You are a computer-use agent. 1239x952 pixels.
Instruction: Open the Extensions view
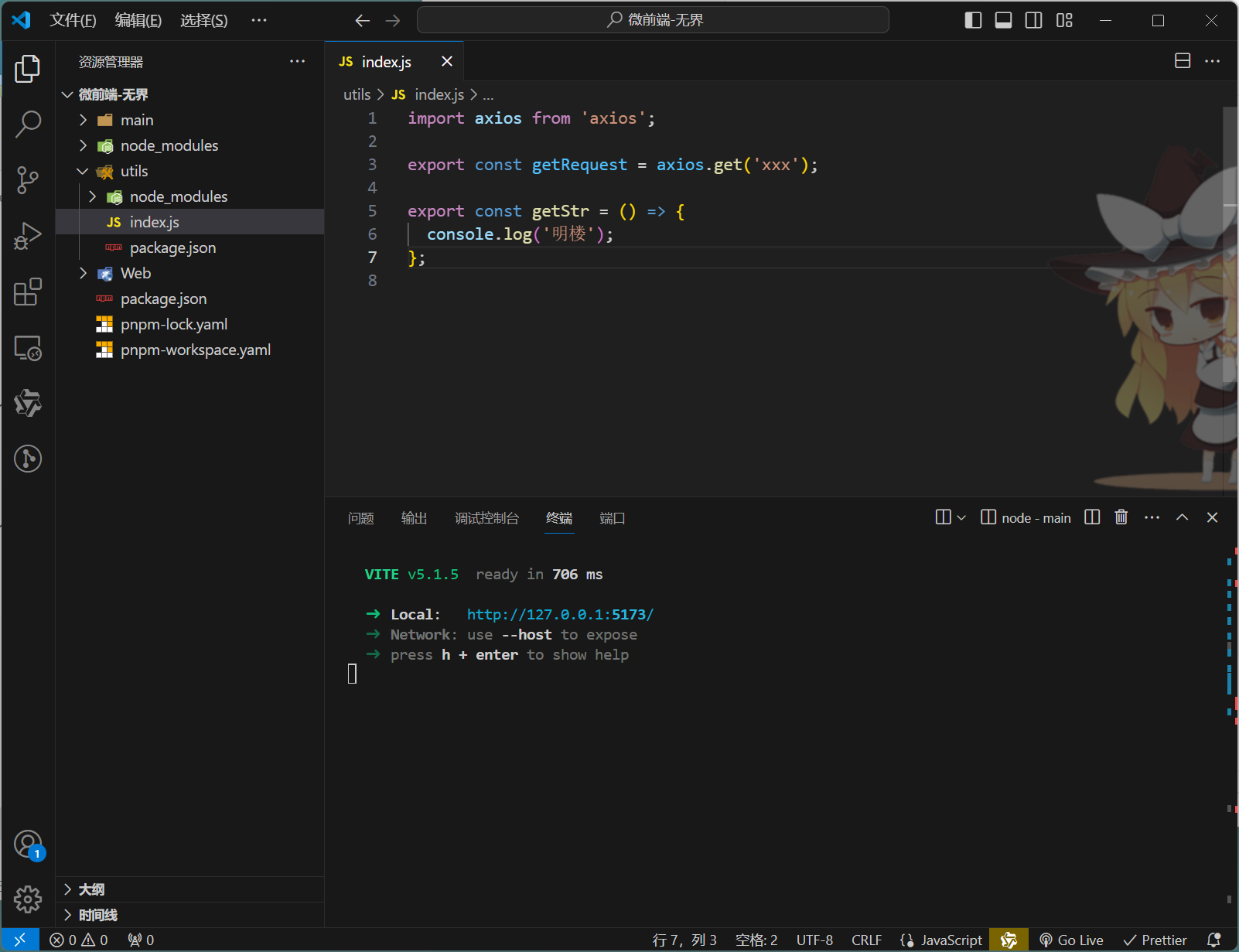pyautogui.click(x=28, y=292)
